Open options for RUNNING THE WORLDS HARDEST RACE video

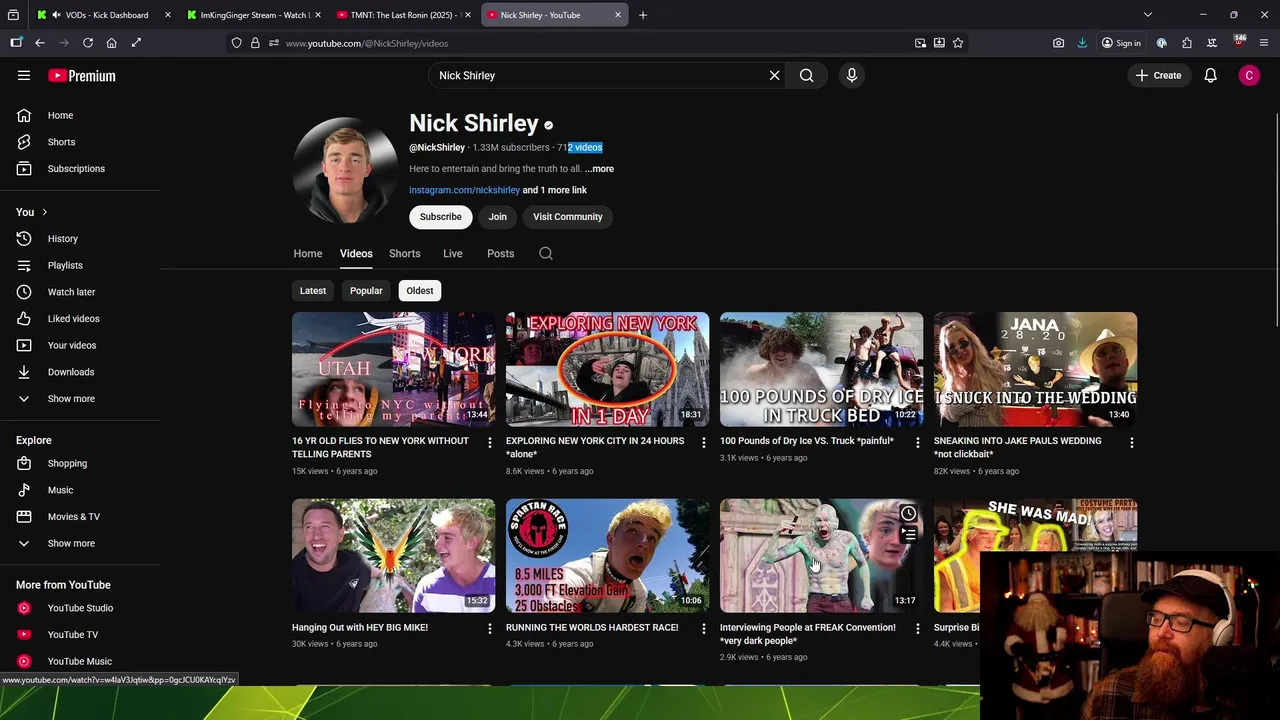703,628
